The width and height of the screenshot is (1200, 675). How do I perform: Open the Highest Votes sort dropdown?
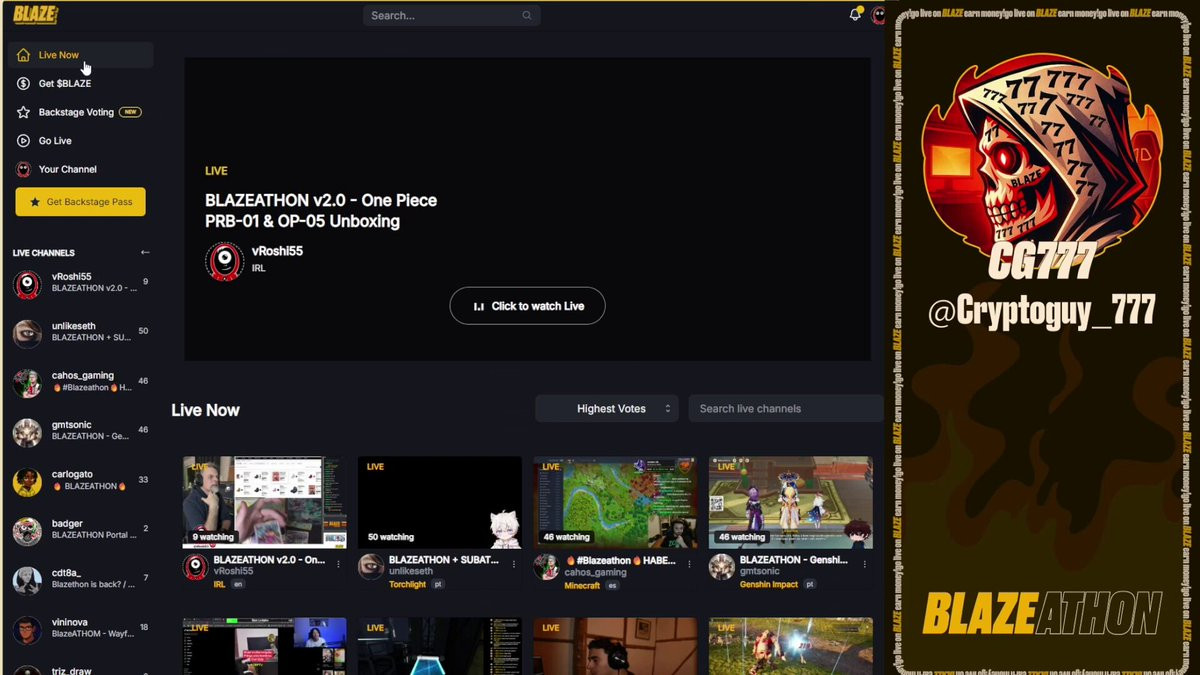click(607, 408)
